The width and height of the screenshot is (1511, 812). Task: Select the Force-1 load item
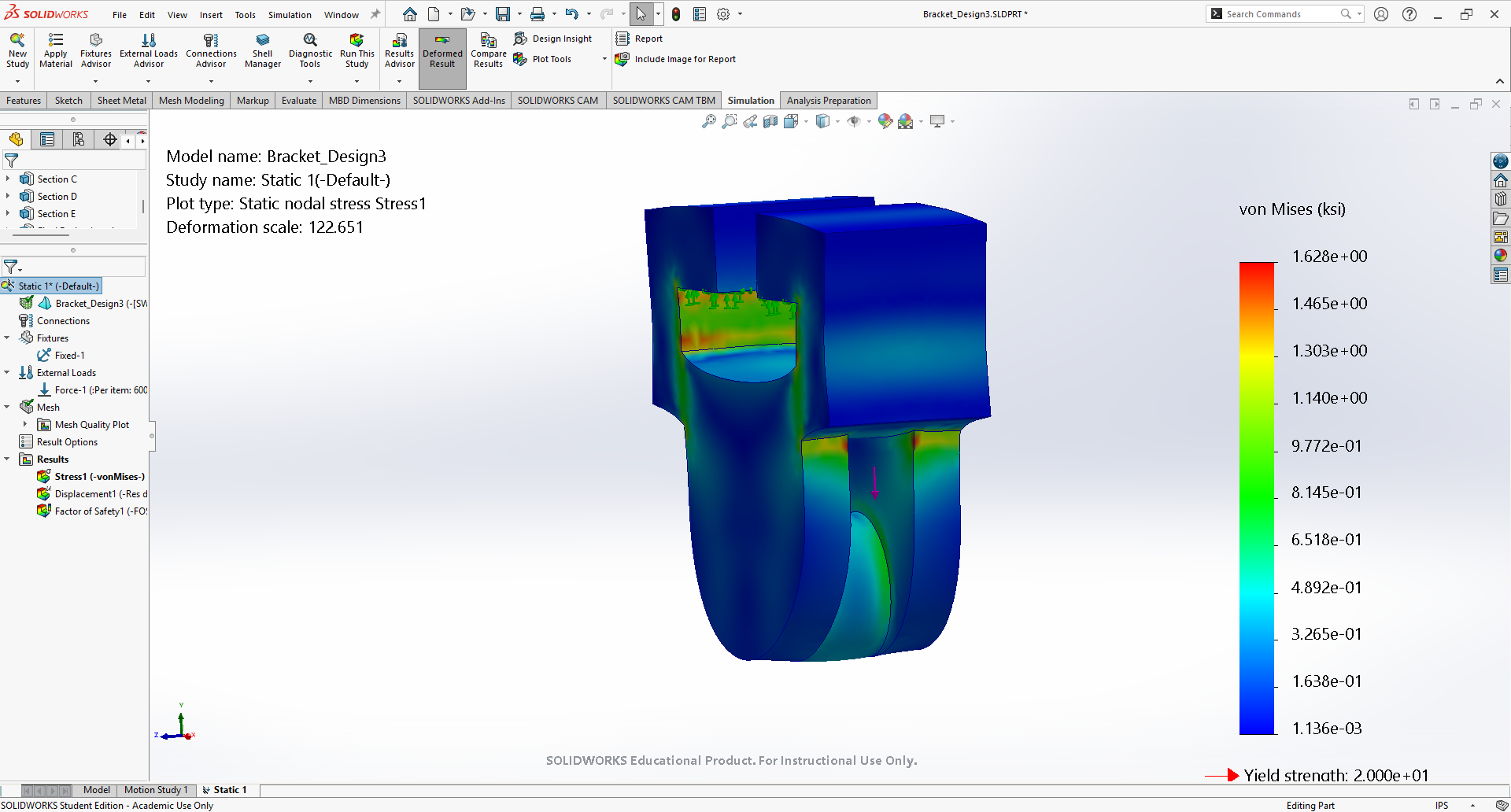click(92, 390)
